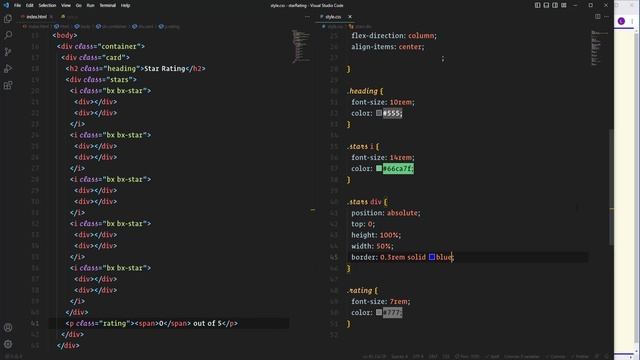Click the 'height: 100%;' declaration
640x360 pixels.
point(376,235)
